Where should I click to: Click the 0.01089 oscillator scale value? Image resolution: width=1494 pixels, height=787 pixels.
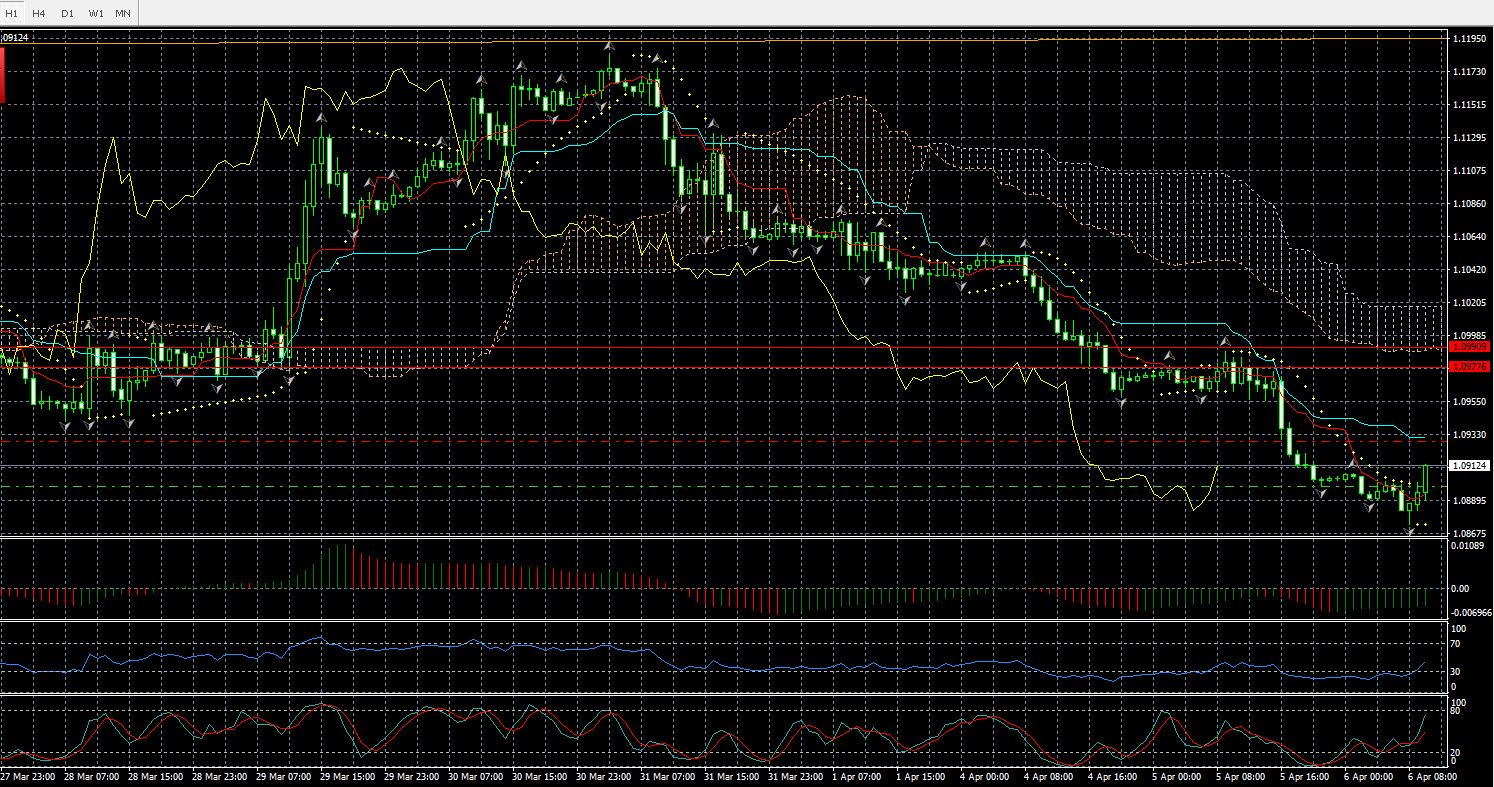click(1469, 546)
